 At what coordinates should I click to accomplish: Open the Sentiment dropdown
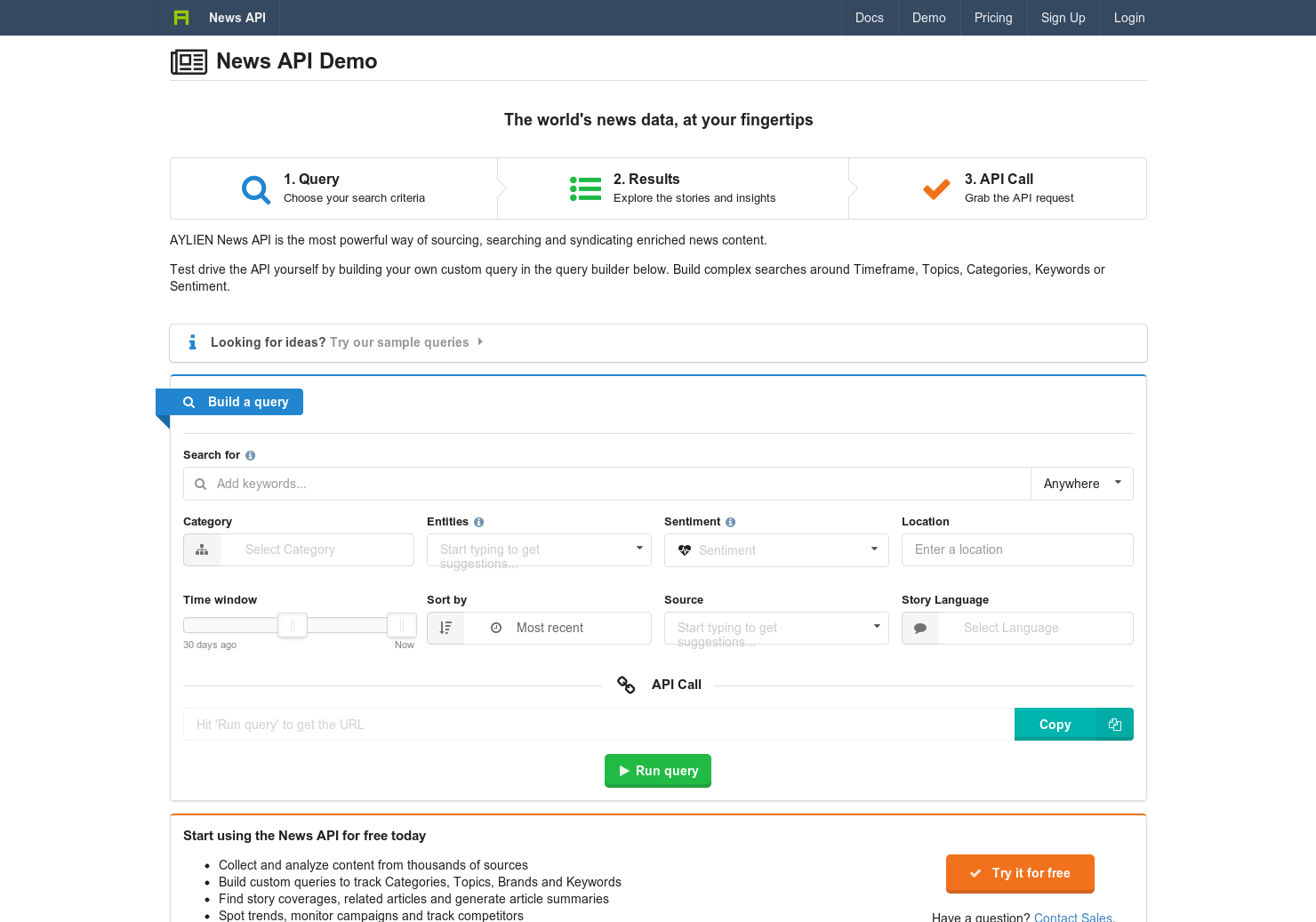(776, 550)
